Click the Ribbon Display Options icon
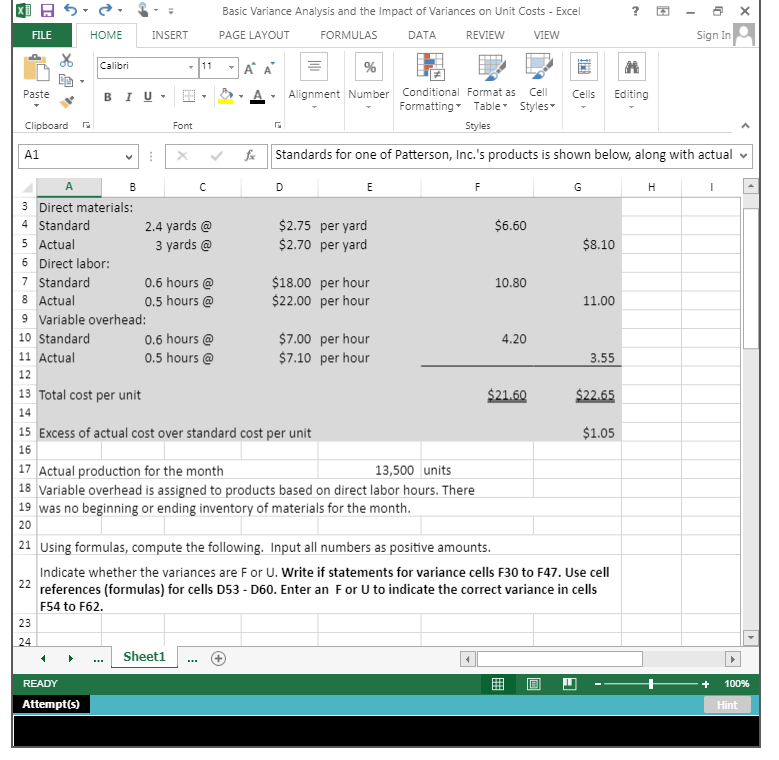Screen dimensions: 779x760 point(663,11)
